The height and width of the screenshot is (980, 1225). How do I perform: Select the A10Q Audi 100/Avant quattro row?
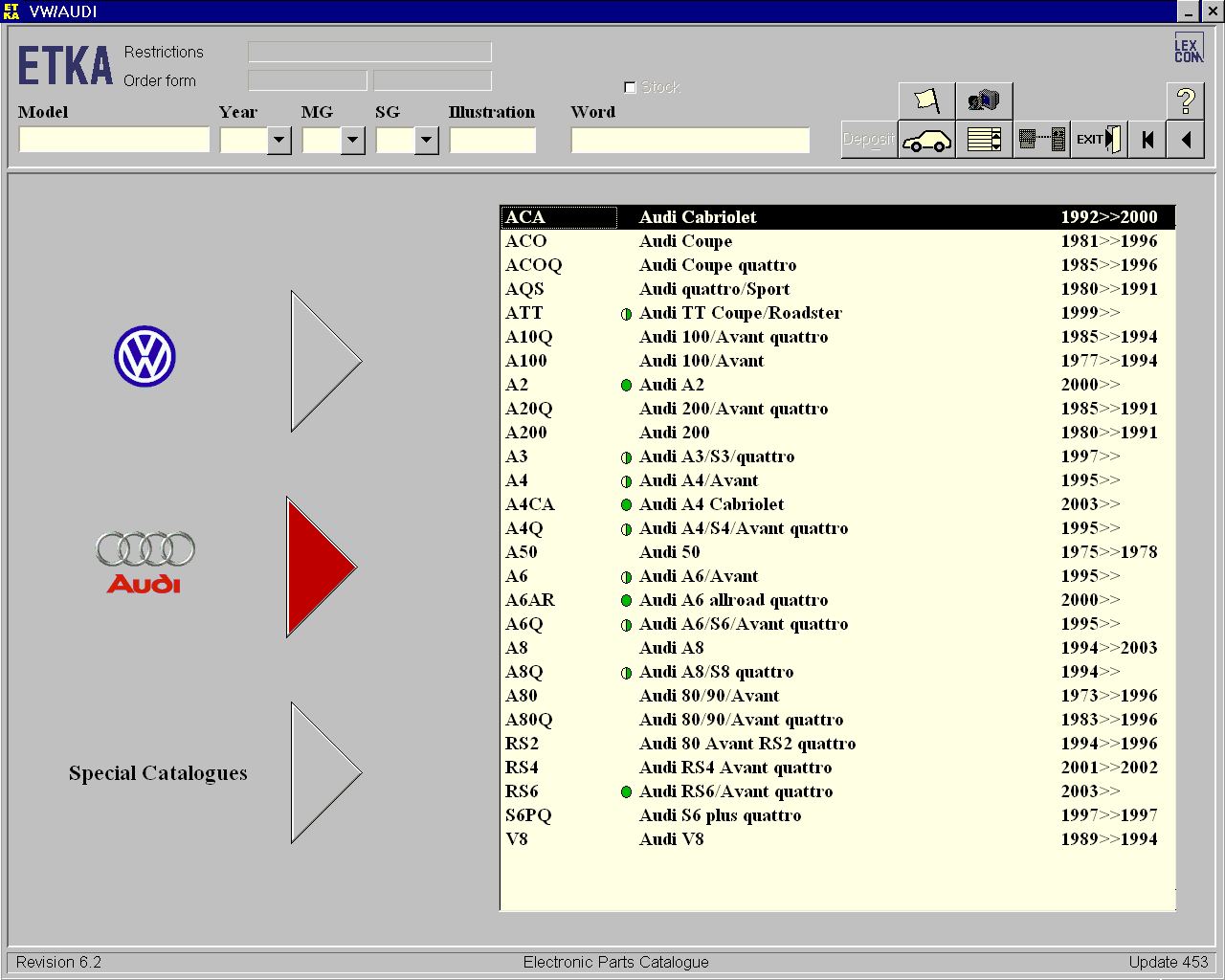pos(837,337)
